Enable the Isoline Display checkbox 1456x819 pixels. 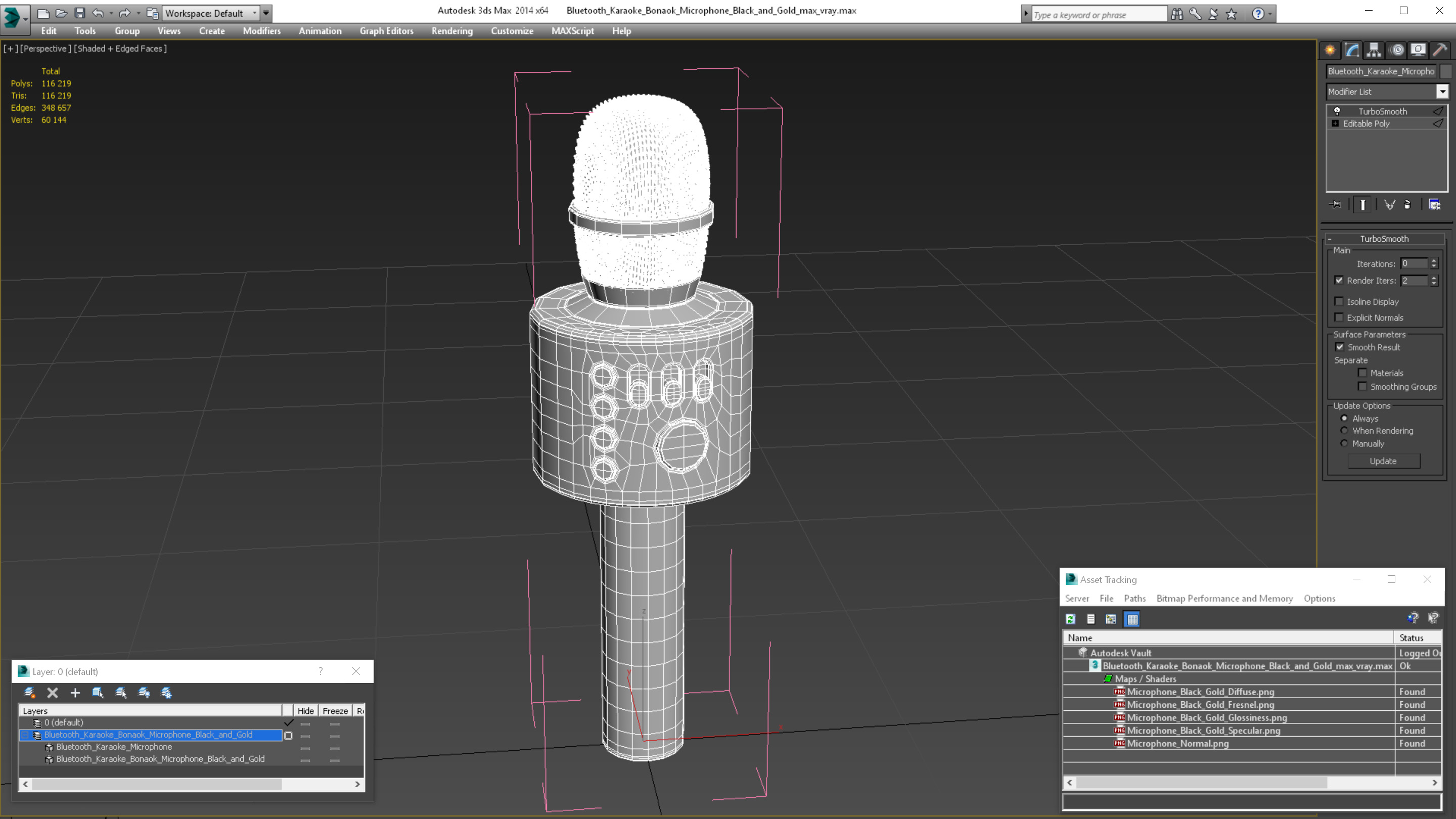[x=1339, y=301]
